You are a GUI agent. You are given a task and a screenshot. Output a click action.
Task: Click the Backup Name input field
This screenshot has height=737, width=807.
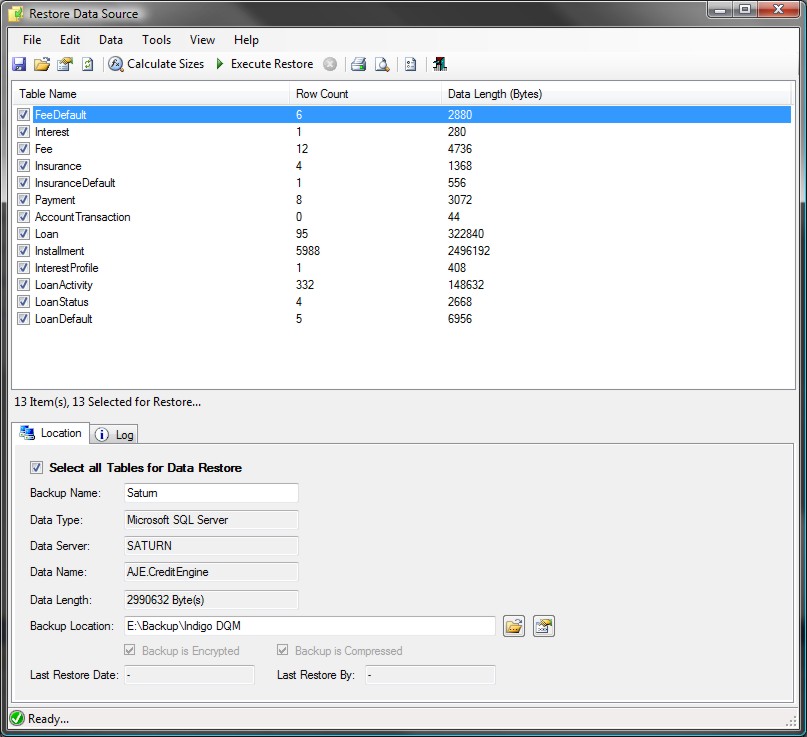pos(210,492)
